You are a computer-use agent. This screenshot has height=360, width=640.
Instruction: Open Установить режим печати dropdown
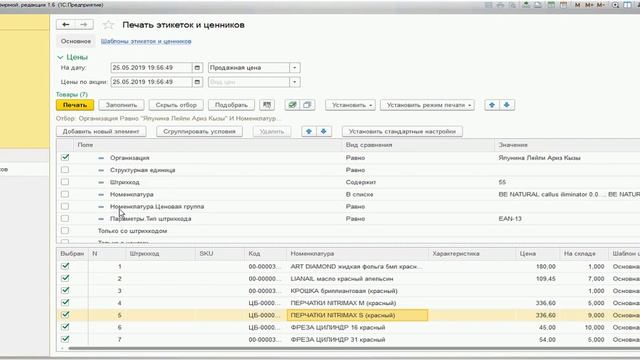(x=427, y=105)
